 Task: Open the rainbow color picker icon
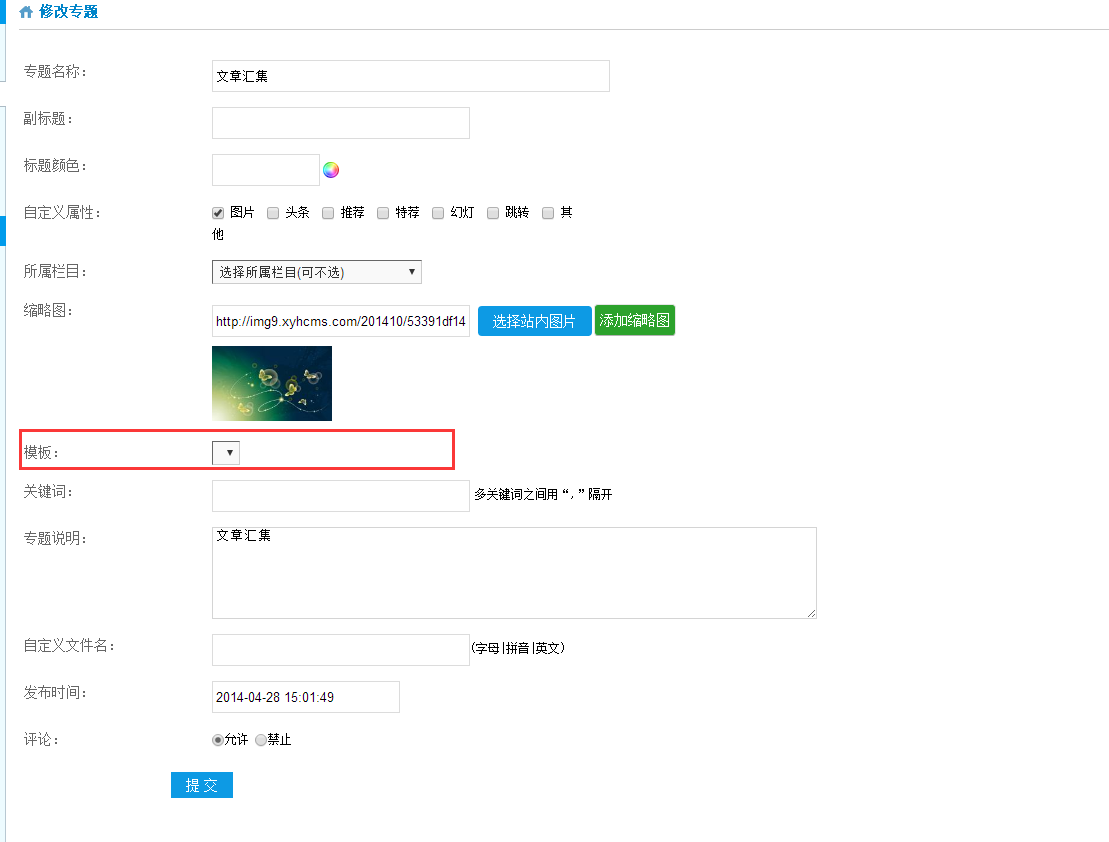click(331, 170)
